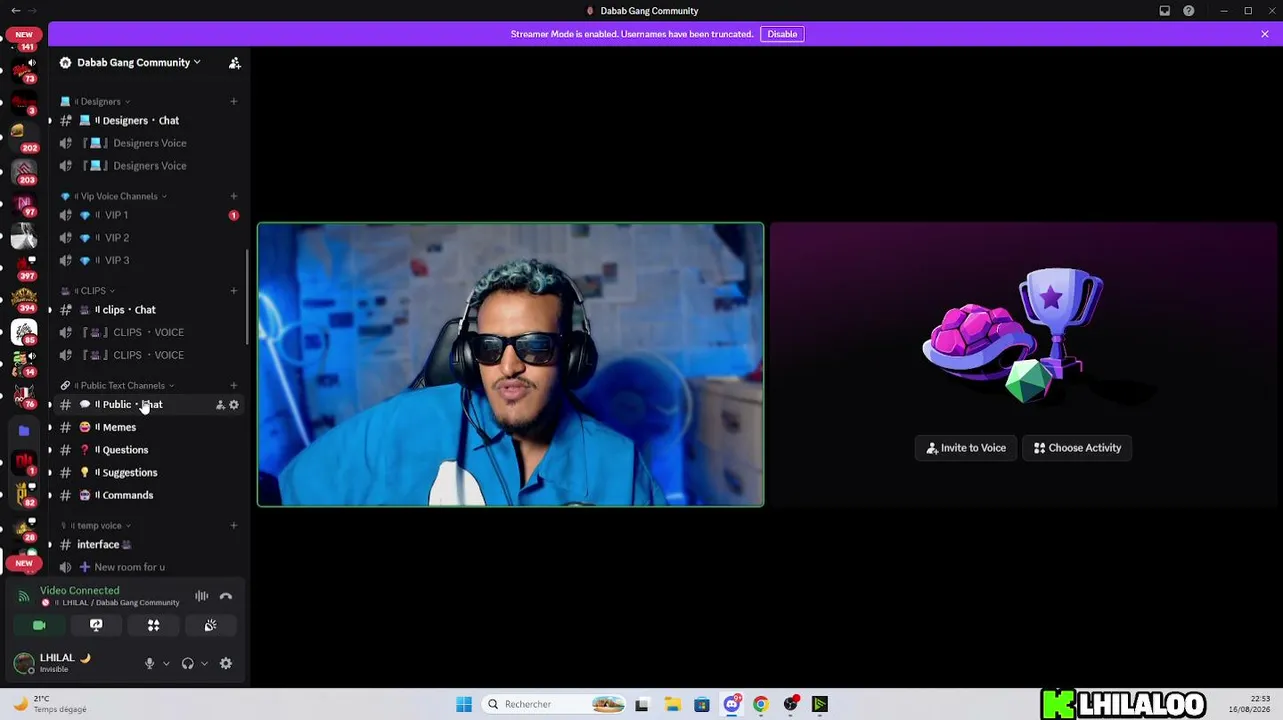Create a channel in temp voice category
The height and width of the screenshot is (720, 1283).
click(x=234, y=525)
